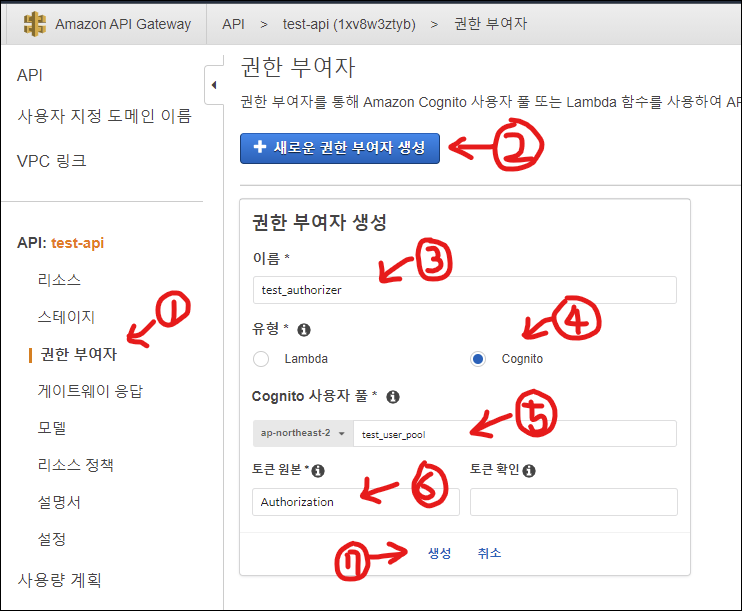The width and height of the screenshot is (742, 611).
Task: Click the 새로운 권한 부여자 생성 button
Action: [340, 148]
